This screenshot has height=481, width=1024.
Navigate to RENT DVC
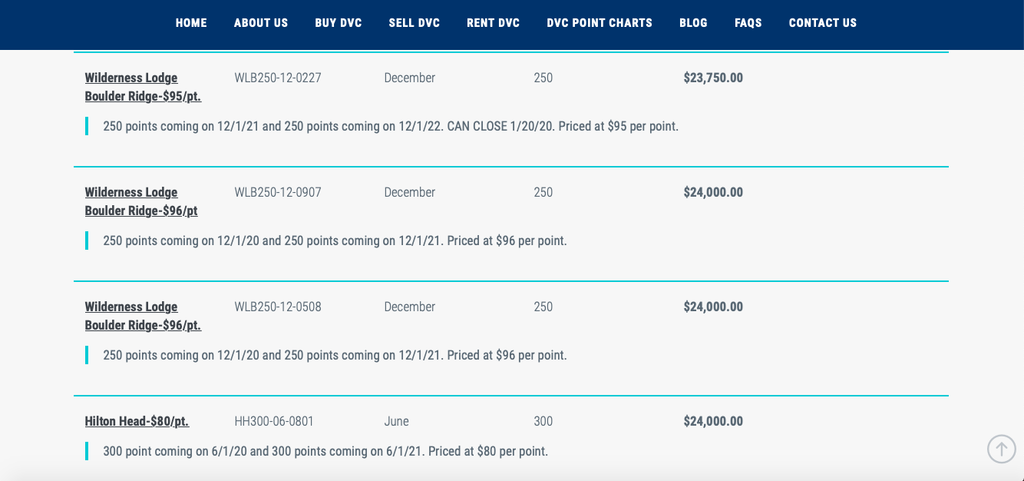tap(493, 23)
